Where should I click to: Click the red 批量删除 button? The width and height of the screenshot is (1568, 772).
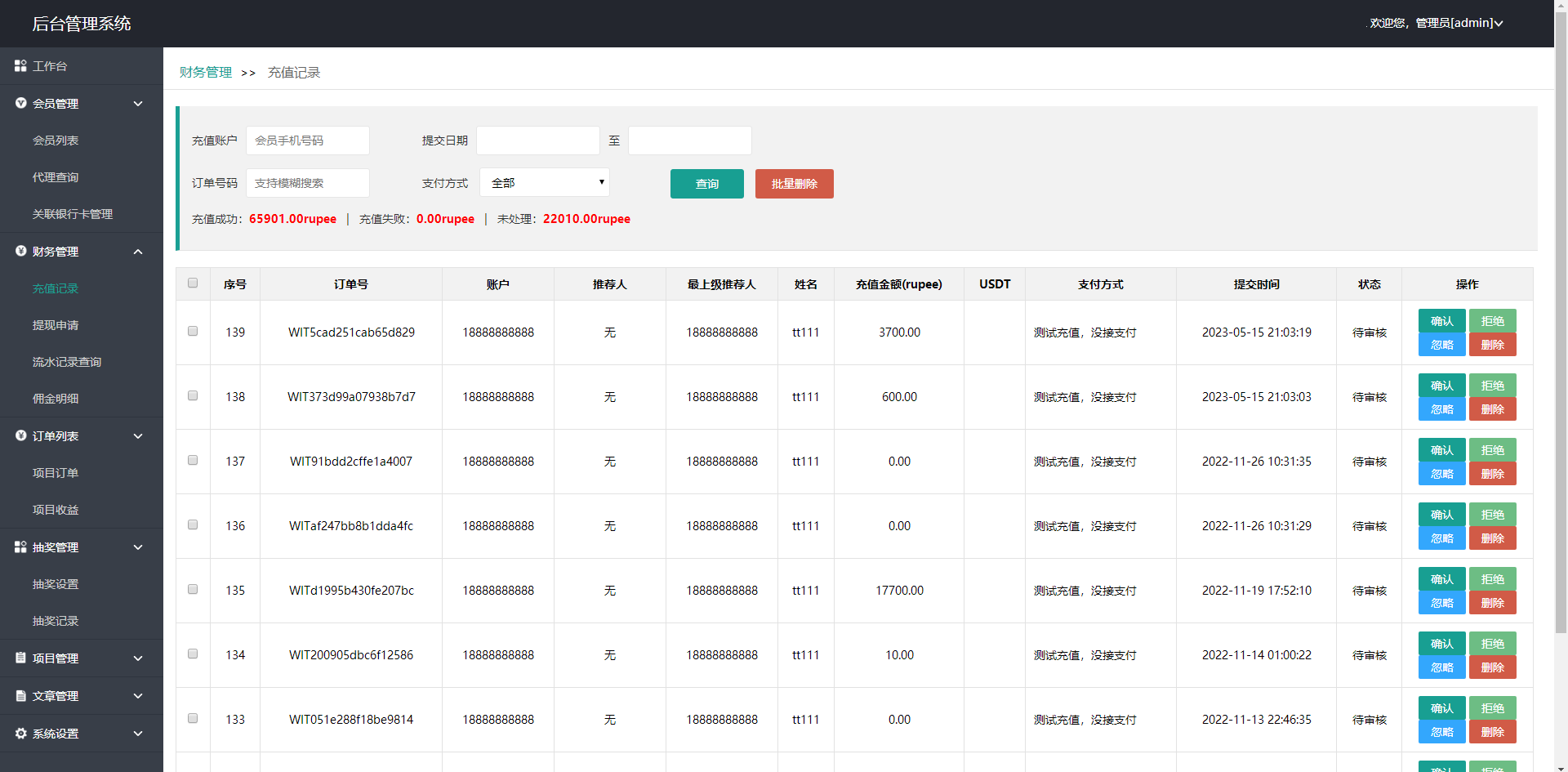pos(794,184)
